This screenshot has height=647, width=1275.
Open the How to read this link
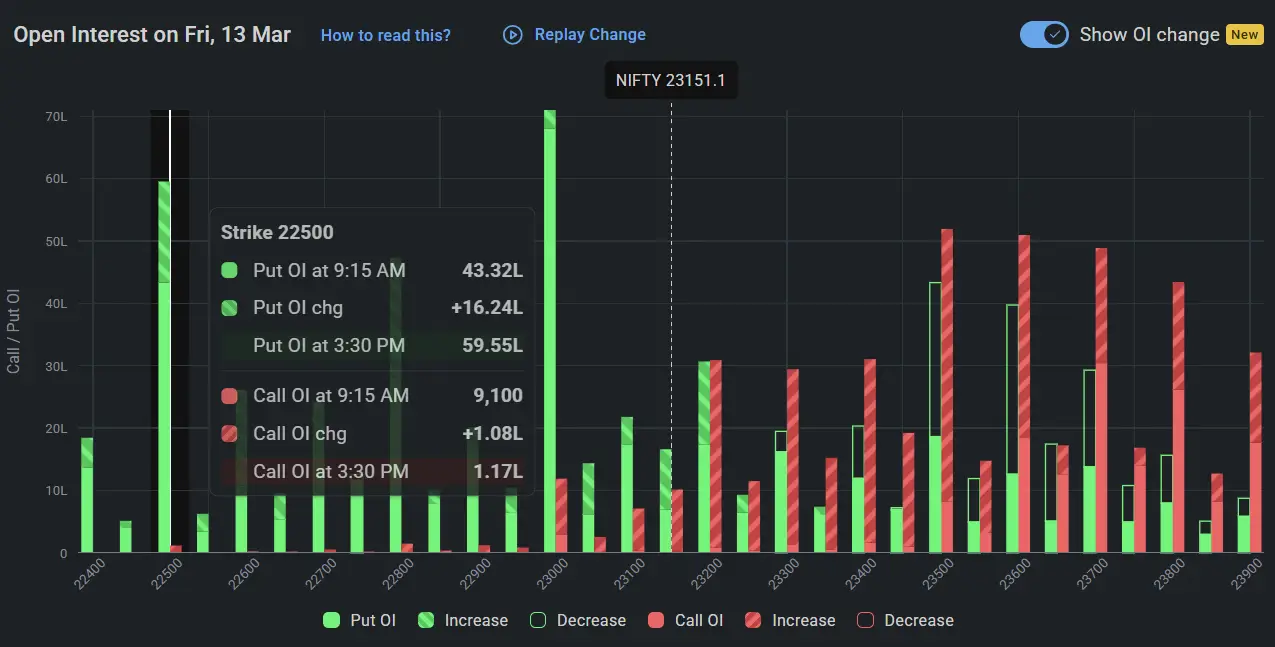(386, 35)
